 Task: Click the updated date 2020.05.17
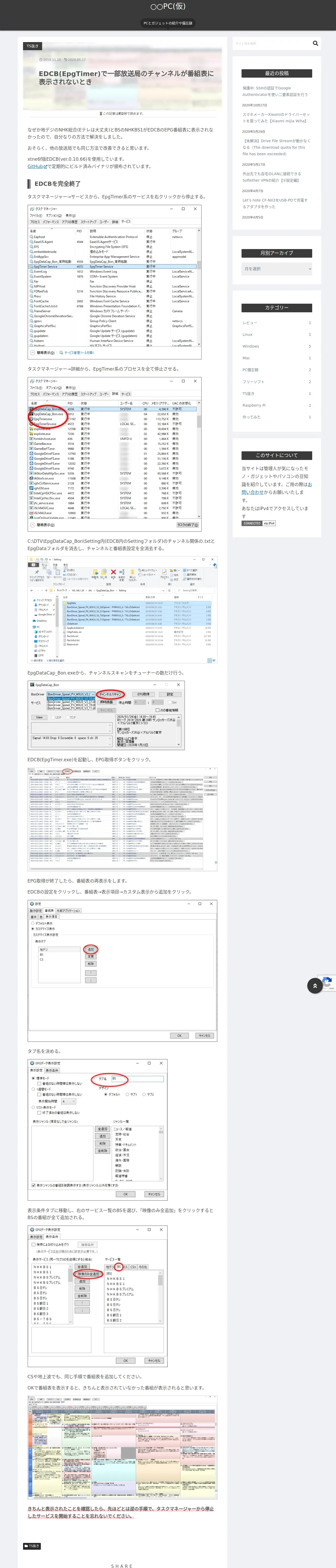[x=76, y=60]
